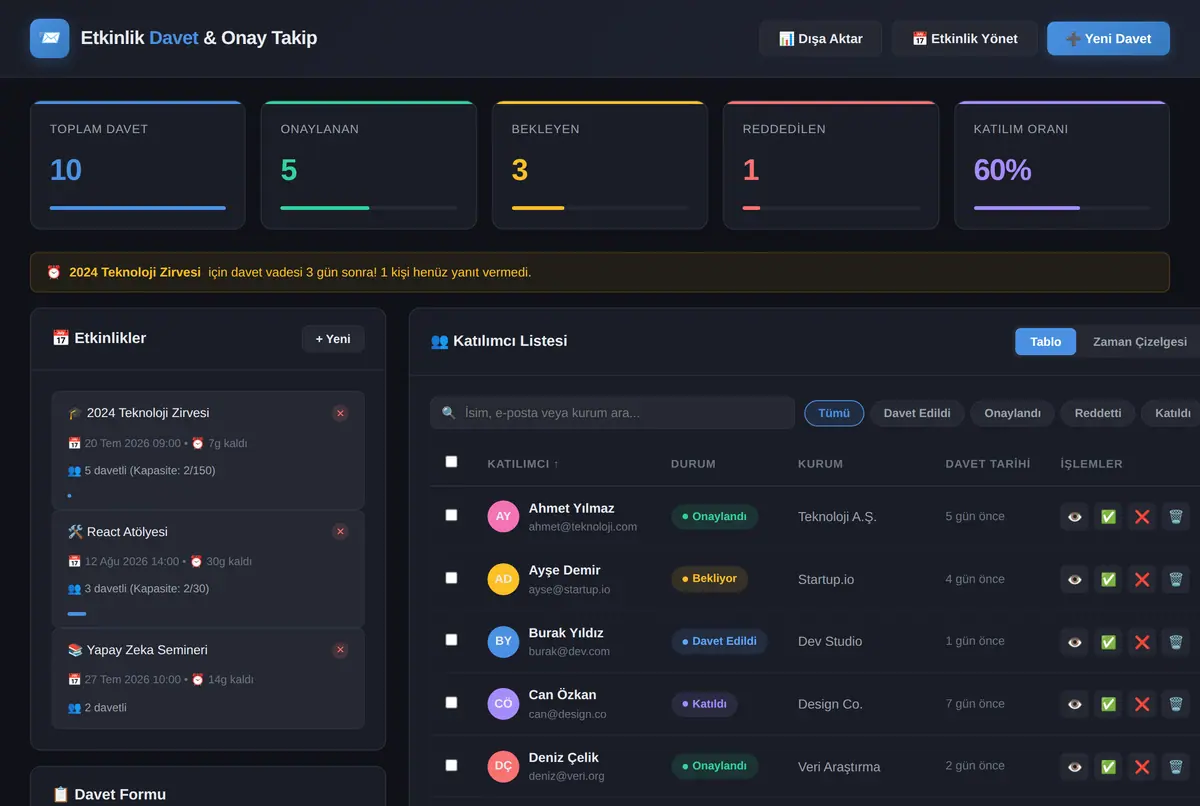Check the box for Ayşe Demir
Viewport: 1200px width, 806px height.
pos(451,578)
